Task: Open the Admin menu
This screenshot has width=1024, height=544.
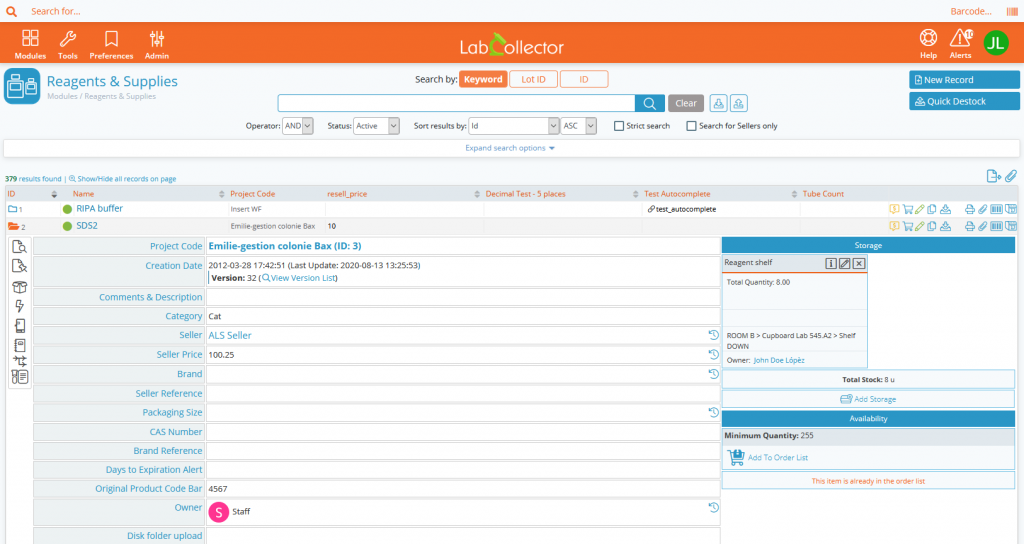Action: (x=157, y=44)
